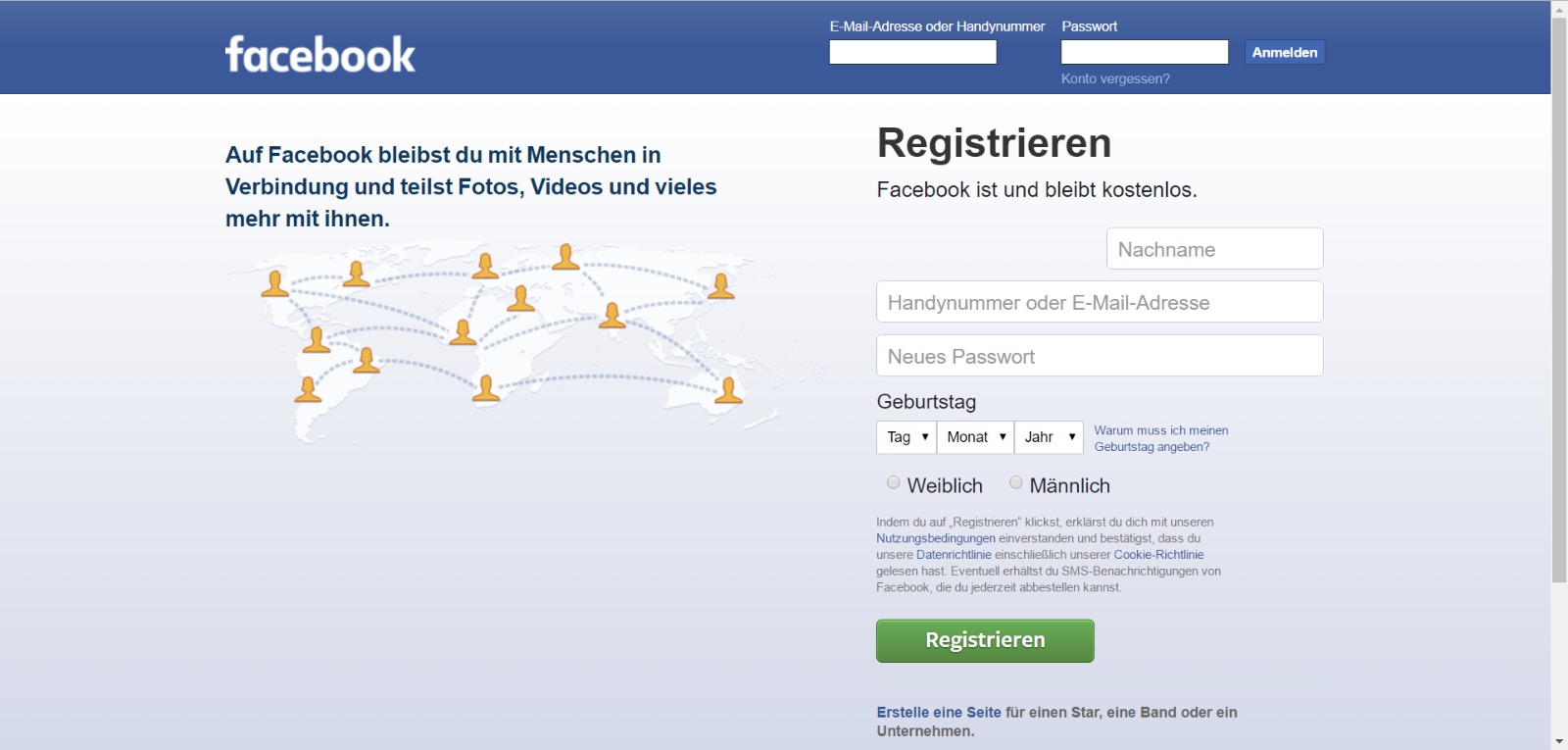Click Erstelle eine Seite link
Image resolution: width=1568 pixels, height=750 pixels.
click(x=939, y=713)
